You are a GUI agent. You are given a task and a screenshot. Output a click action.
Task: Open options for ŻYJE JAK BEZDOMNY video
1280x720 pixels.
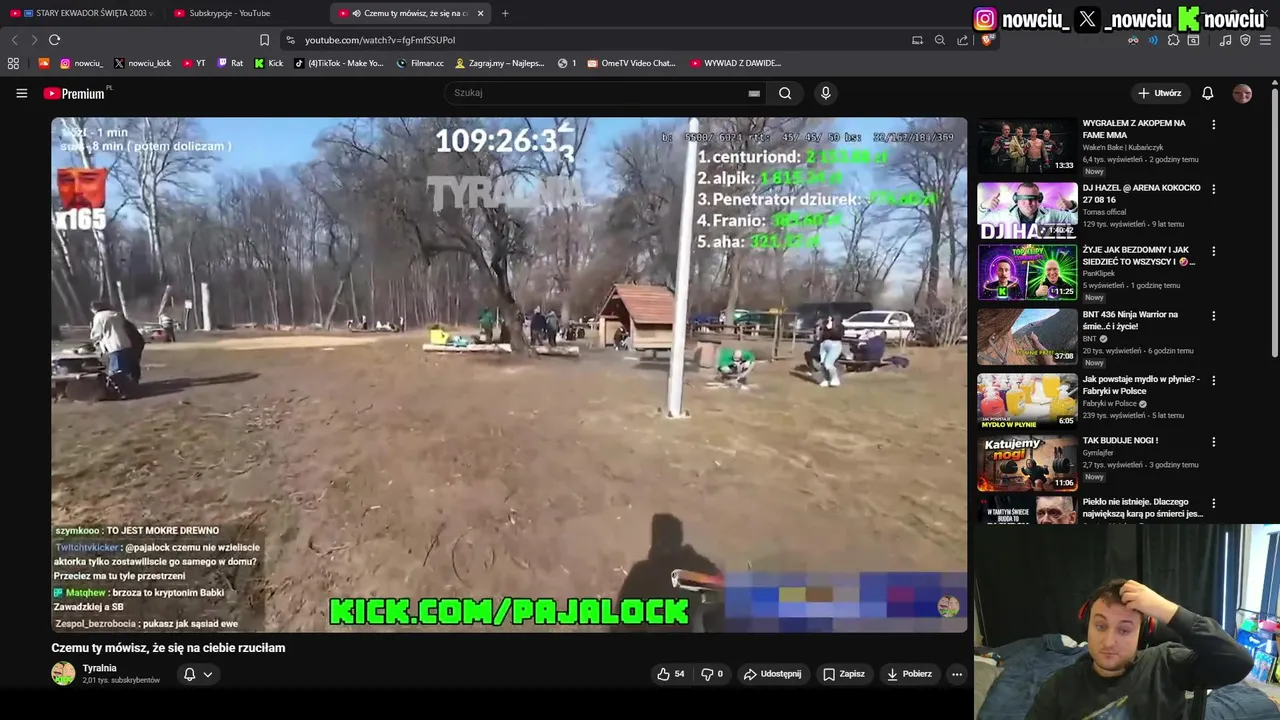click(1213, 252)
